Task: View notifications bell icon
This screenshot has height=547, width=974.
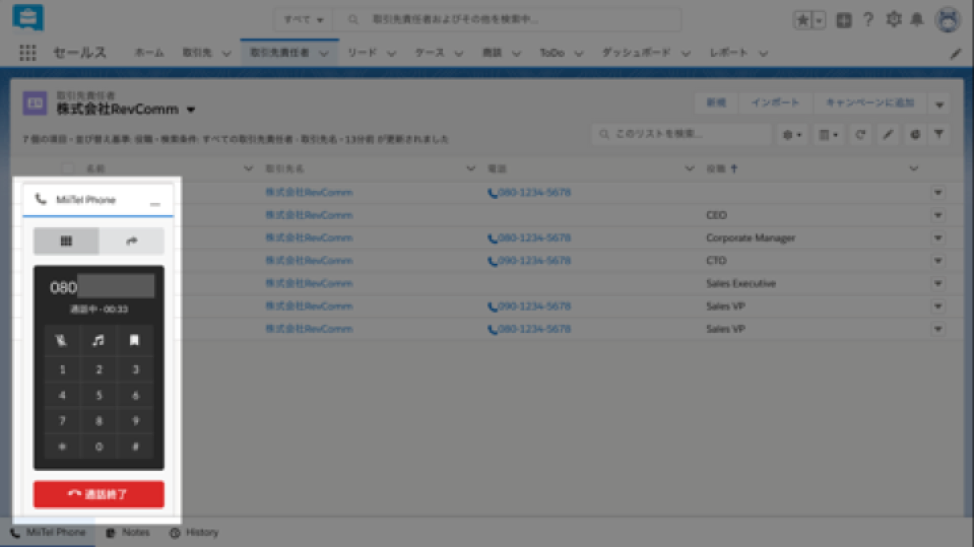Action: click(x=917, y=20)
